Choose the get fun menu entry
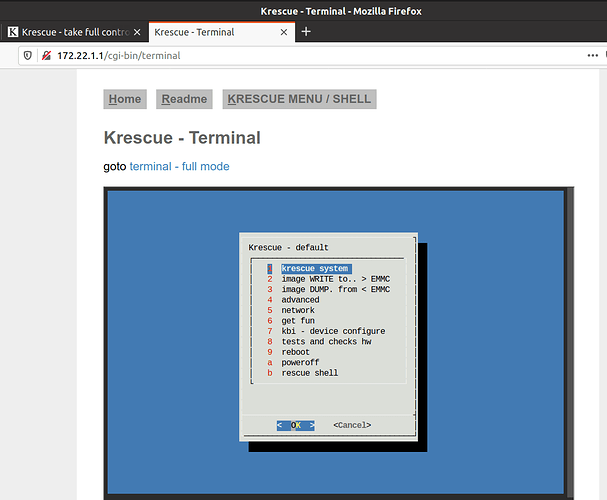 click(x=291, y=321)
